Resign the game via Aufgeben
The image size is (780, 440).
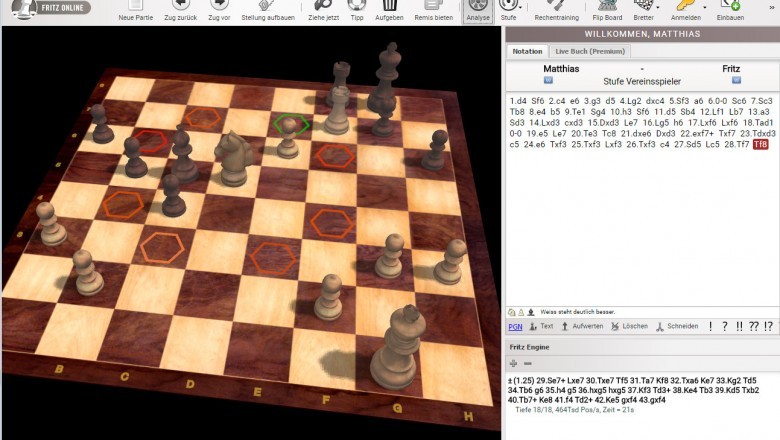point(389,11)
